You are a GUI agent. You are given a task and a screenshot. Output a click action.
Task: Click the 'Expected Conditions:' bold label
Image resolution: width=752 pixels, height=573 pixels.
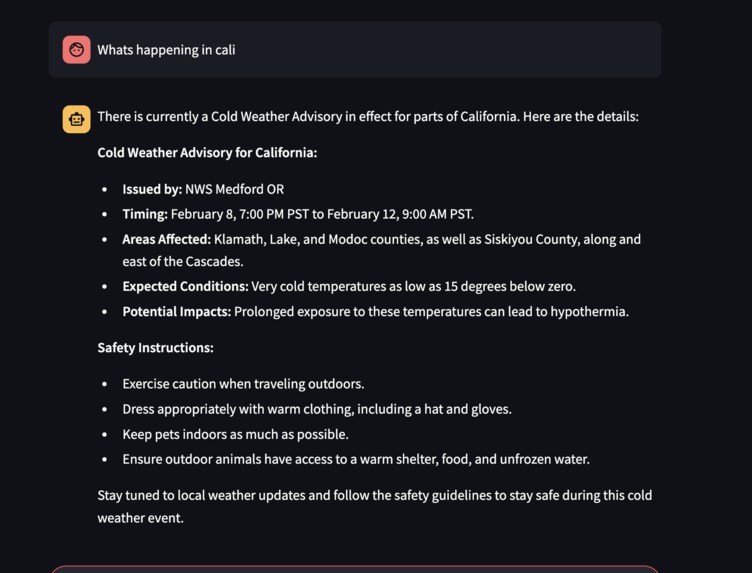(185, 286)
